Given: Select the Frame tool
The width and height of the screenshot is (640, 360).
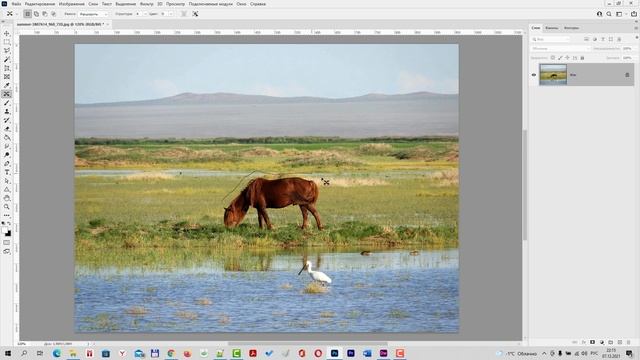Looking at the screenshot, I should point(7,77).
